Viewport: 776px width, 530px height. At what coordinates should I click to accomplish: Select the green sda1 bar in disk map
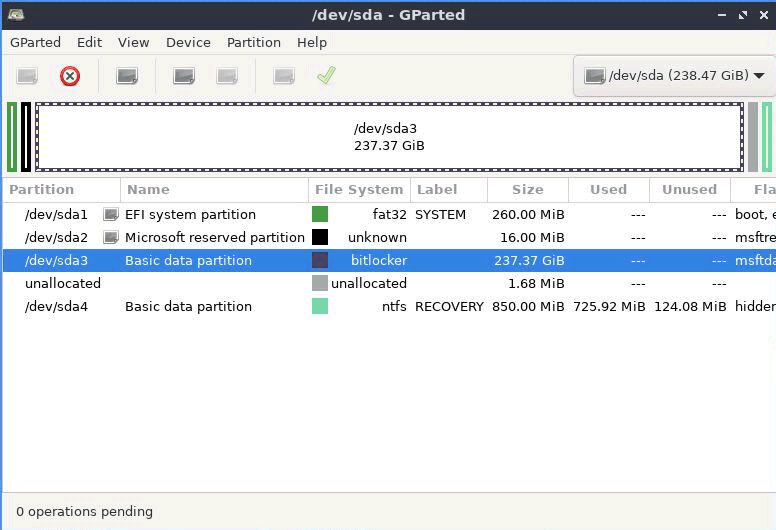[x=12, y=137]
